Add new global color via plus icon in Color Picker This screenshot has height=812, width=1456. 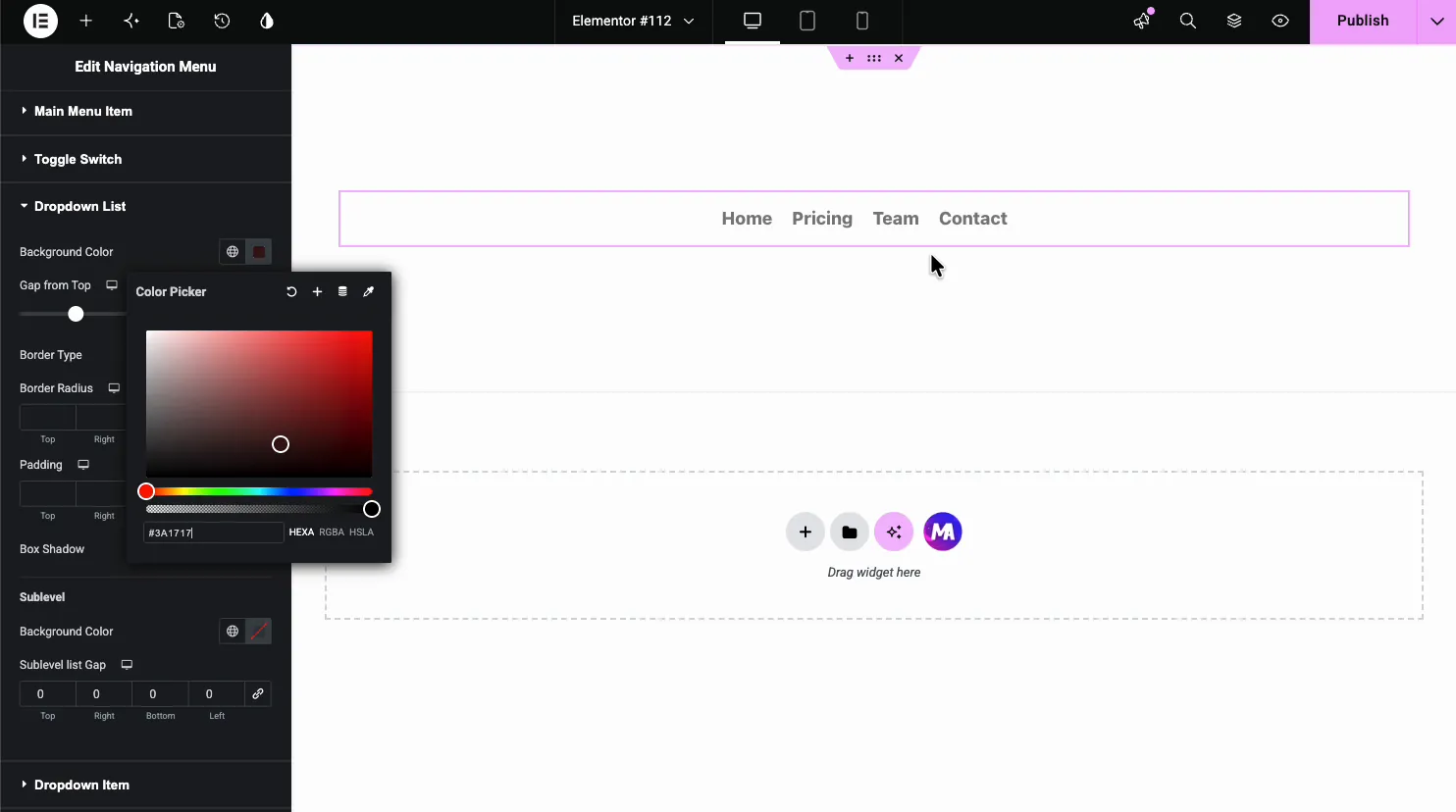point(317,292)
